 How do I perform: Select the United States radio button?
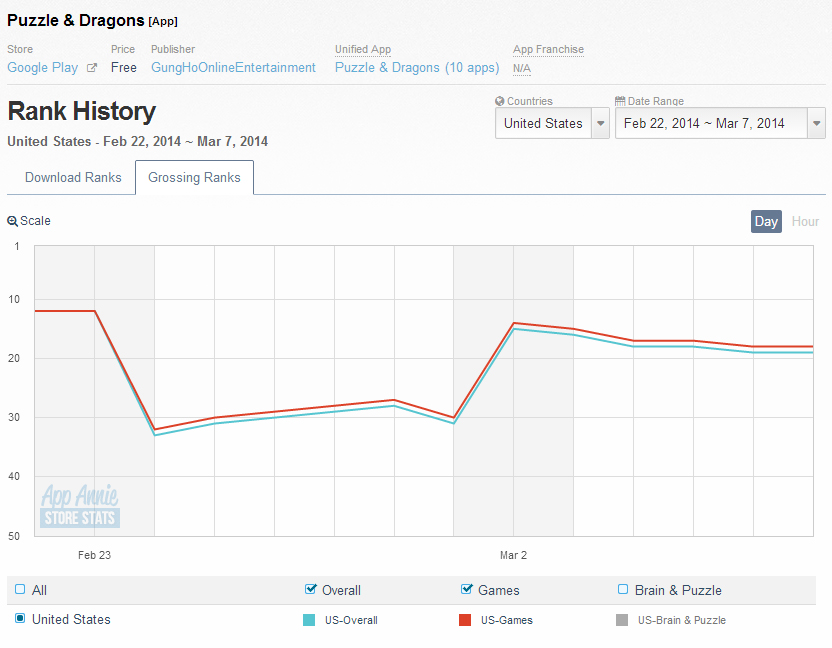point(20,619)
